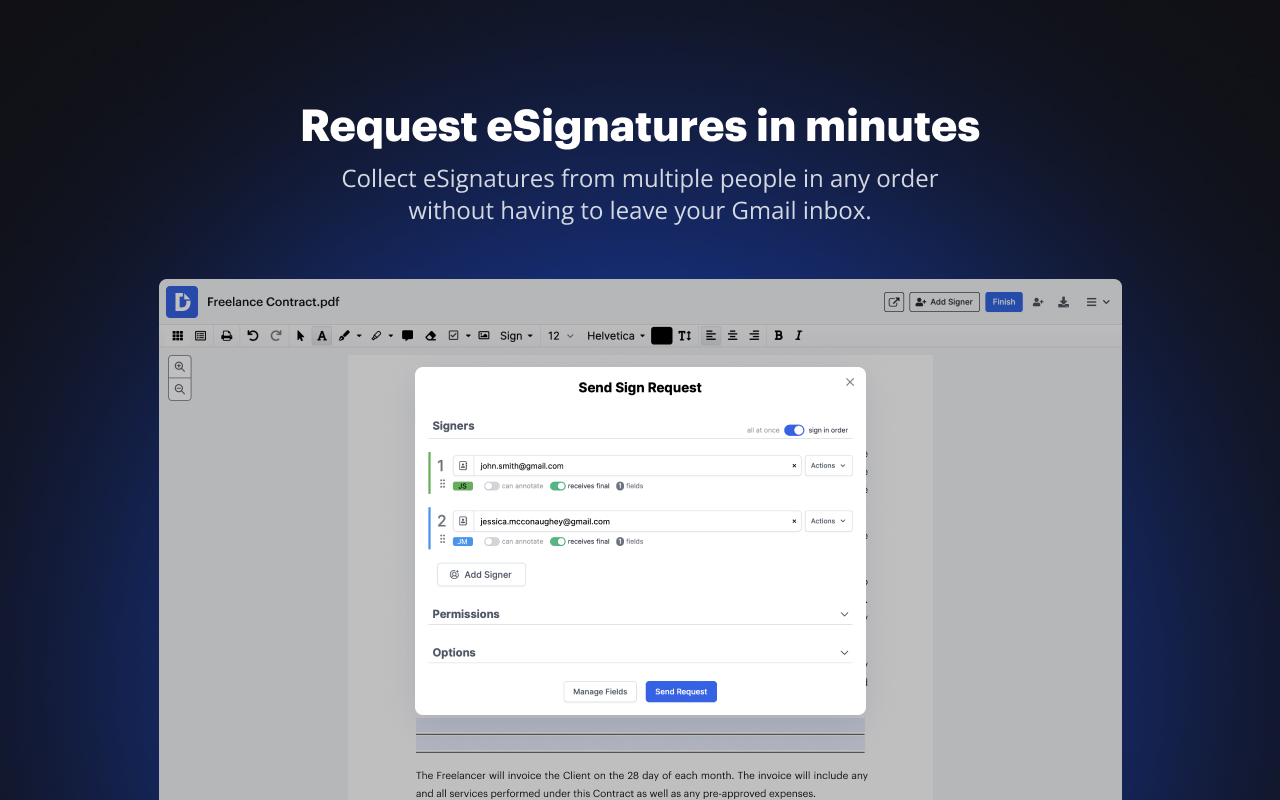Open the Helvetica font dropdown

[616, 336]
